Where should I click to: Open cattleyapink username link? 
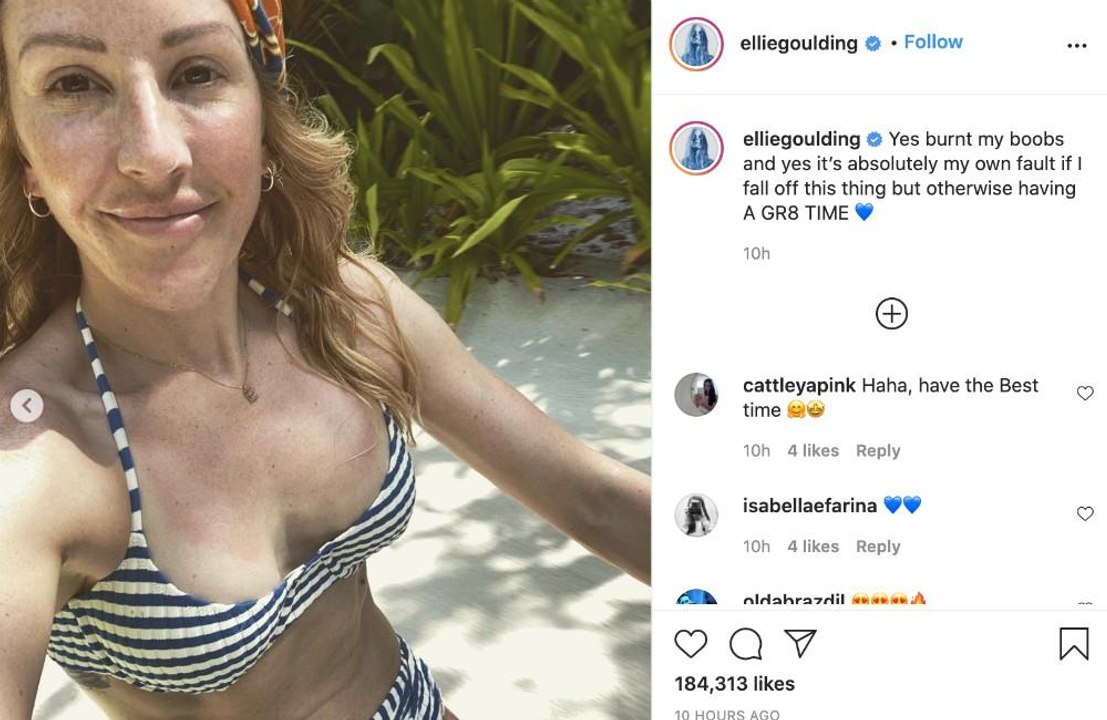(x=799, y=385)
